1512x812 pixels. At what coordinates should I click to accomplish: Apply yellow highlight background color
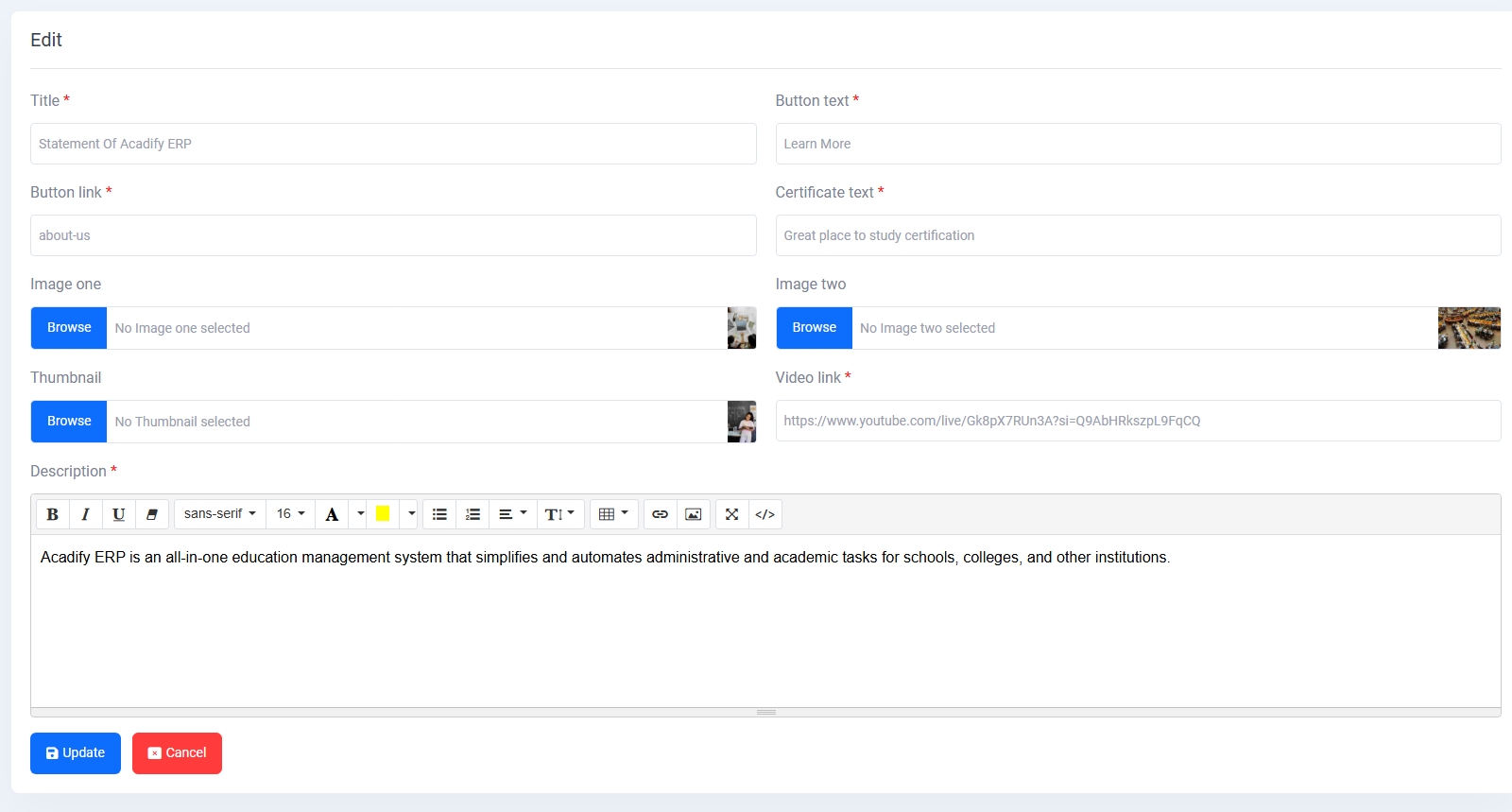pyautogui.click(x=383, y=514)
